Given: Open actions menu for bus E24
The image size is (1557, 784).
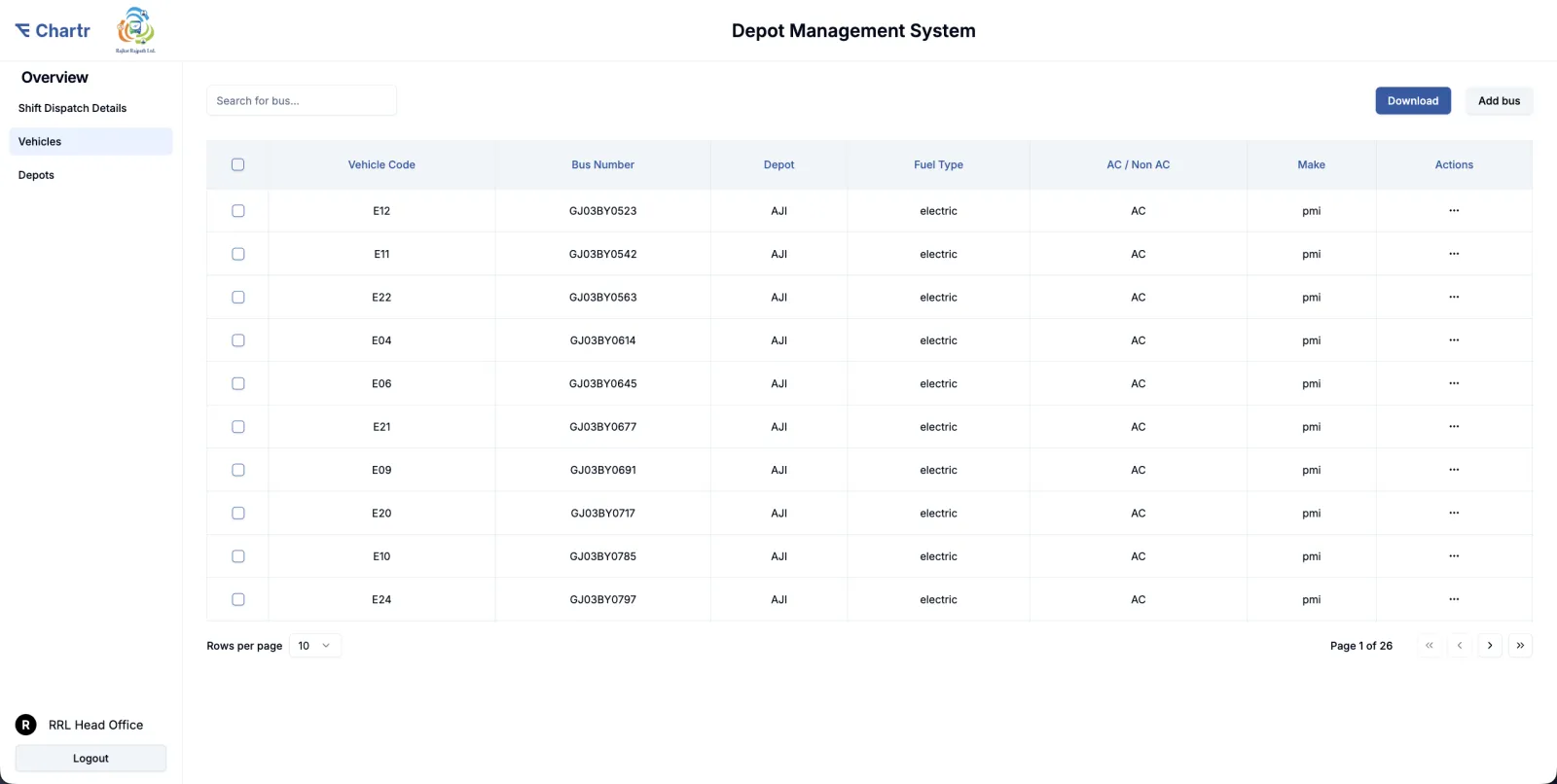Looking at the screenshot, I should point(1454,599).
